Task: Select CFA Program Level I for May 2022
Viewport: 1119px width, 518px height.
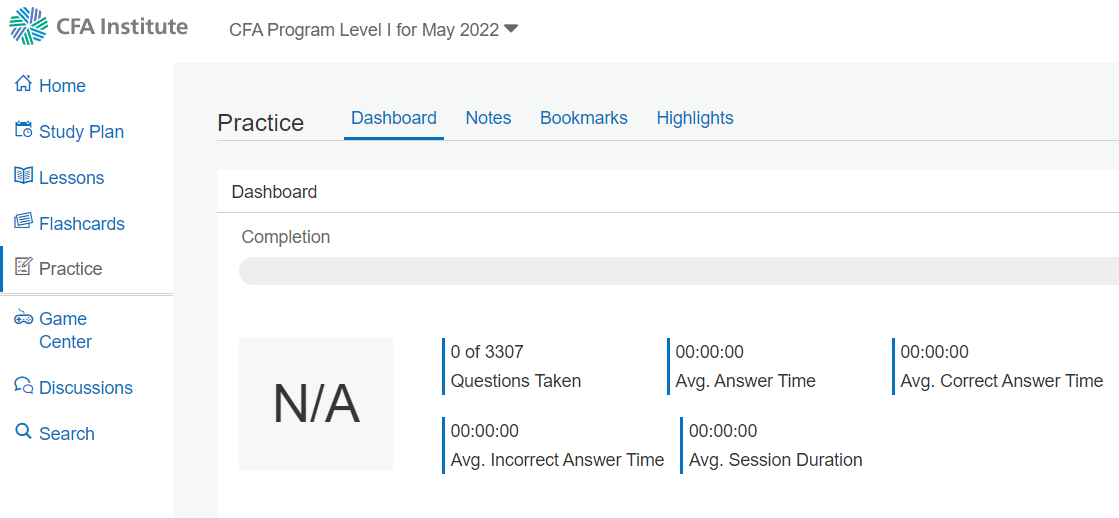Action: point(364,31)
